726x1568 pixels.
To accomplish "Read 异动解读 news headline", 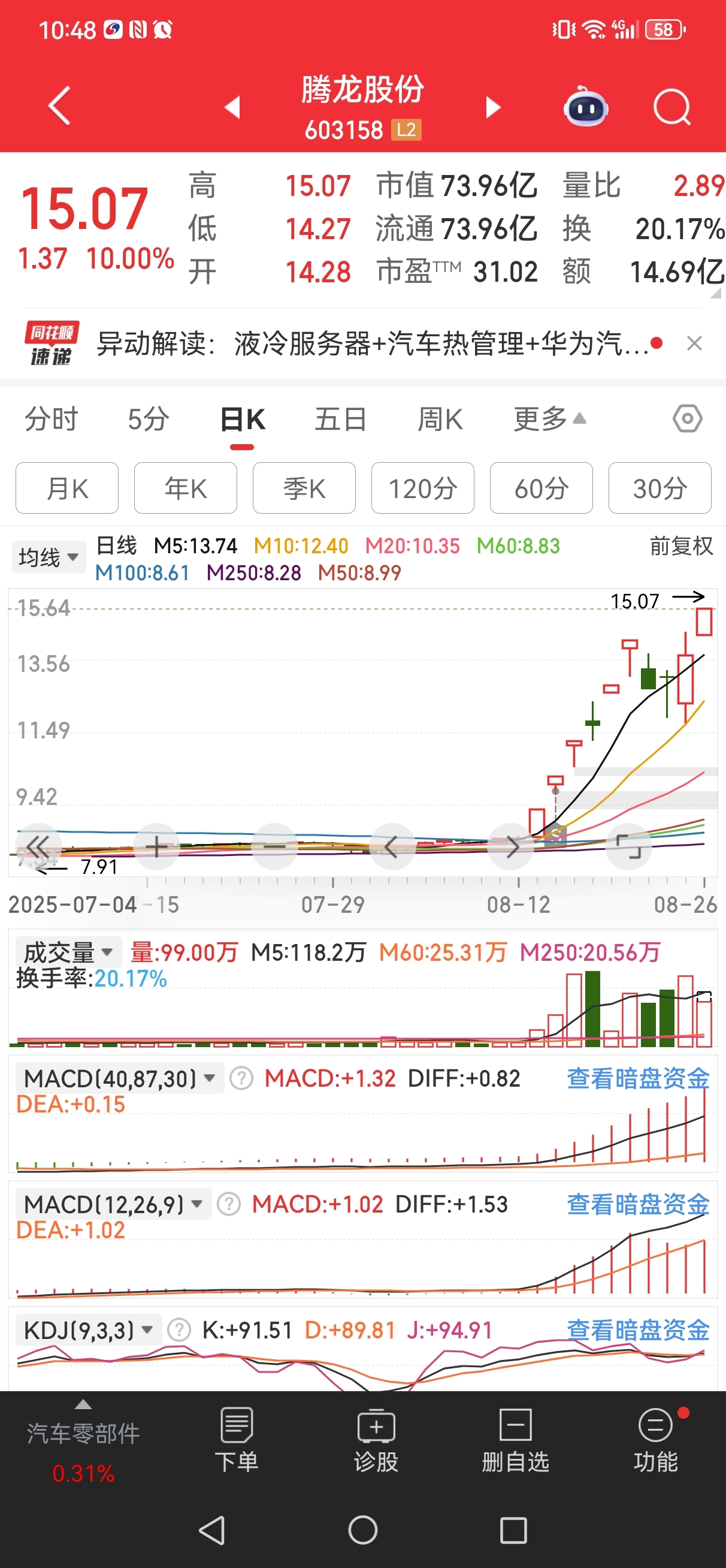I will 373,344.
